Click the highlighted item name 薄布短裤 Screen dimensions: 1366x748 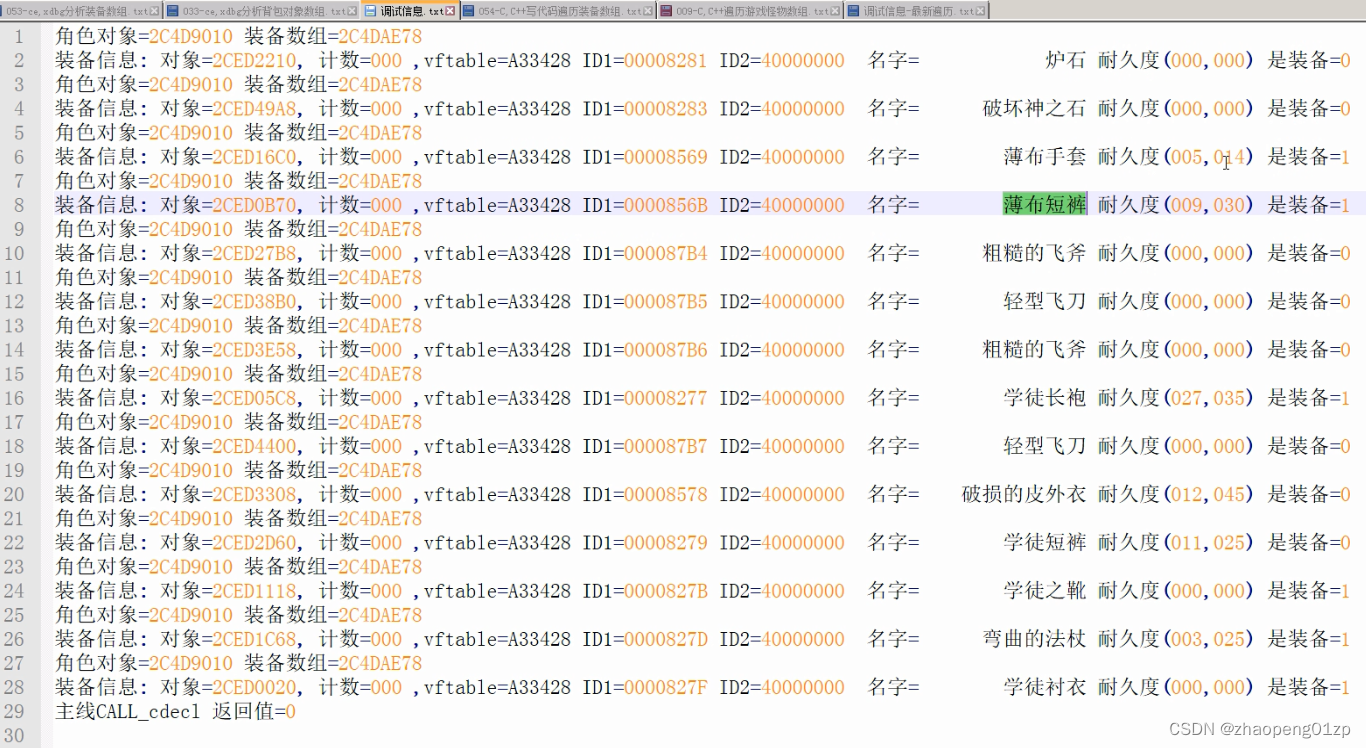(x=1045, y=205)
